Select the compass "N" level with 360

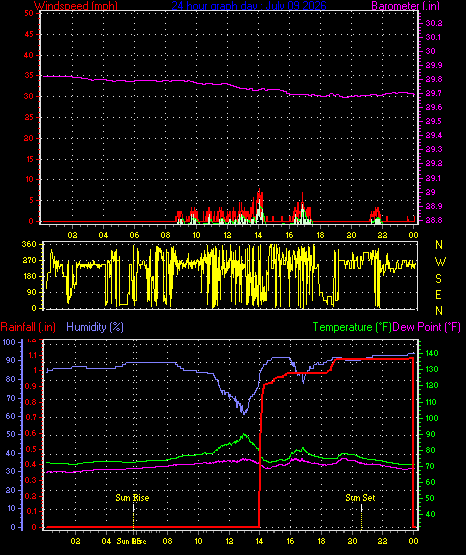point(439,245)
